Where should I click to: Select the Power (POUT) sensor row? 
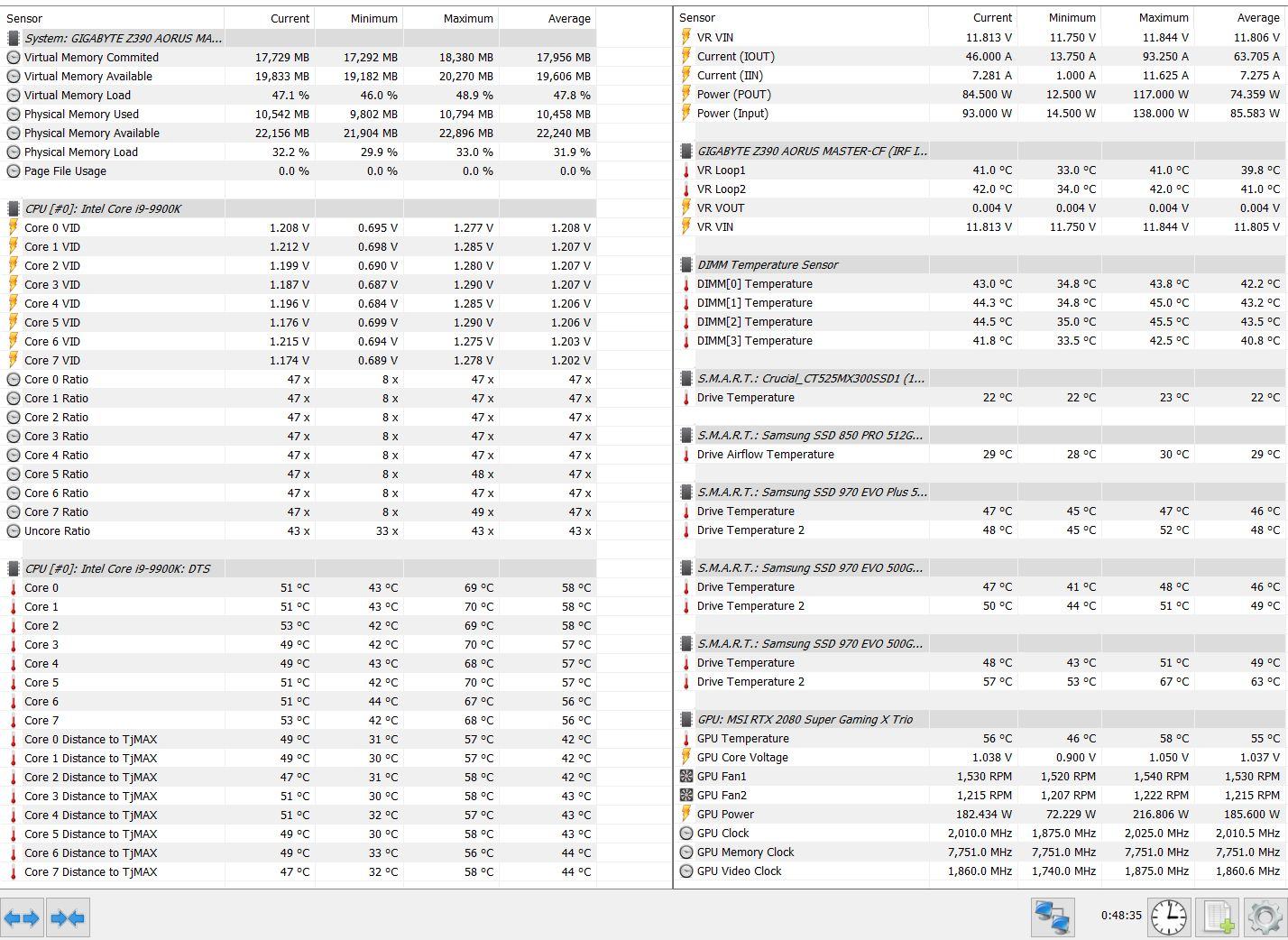[981, 95]
